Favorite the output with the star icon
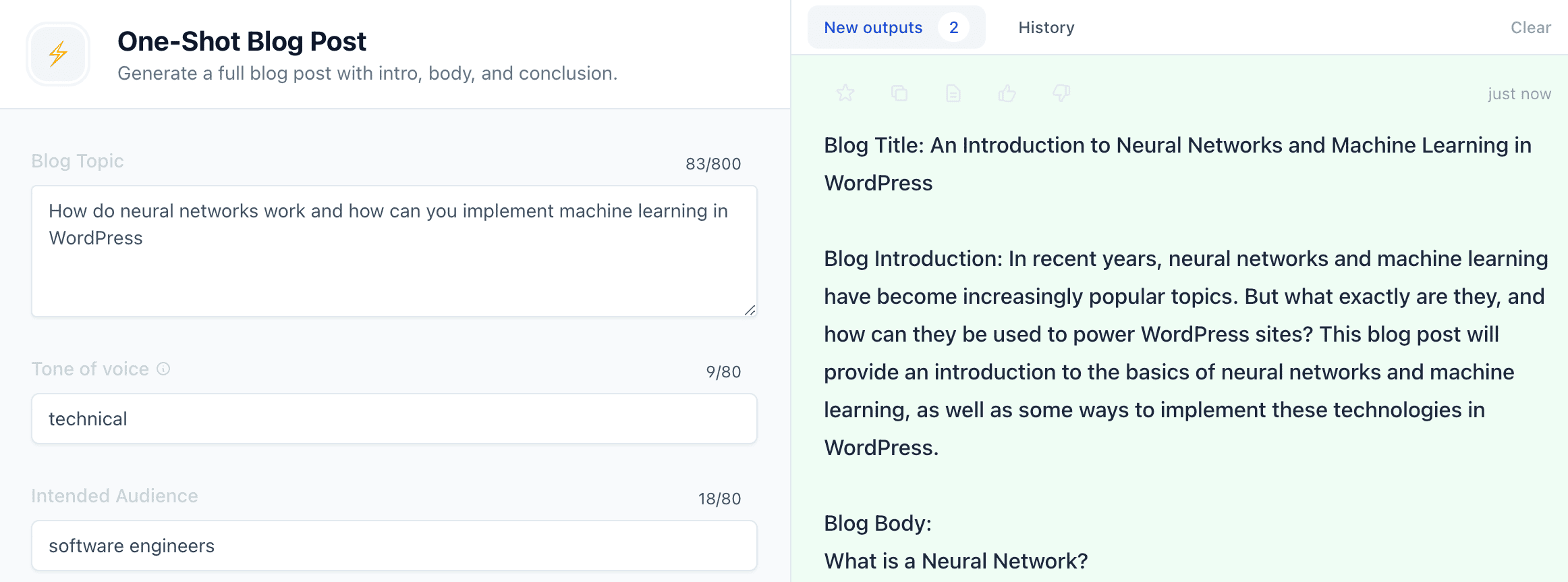The image size is (1568, 582). coord(845,93)
